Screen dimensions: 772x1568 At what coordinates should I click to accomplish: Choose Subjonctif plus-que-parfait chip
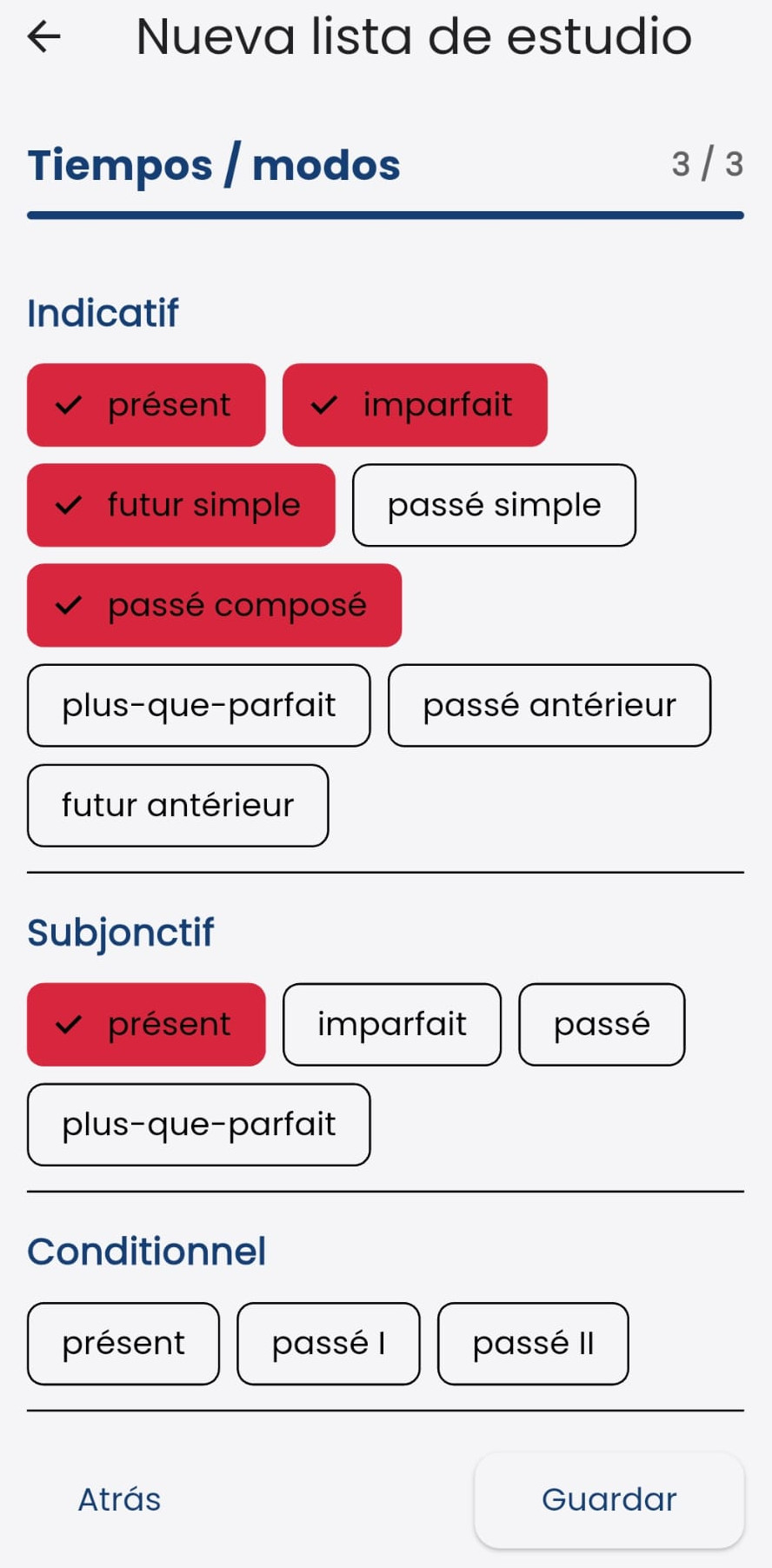(x=199, y=1125)
